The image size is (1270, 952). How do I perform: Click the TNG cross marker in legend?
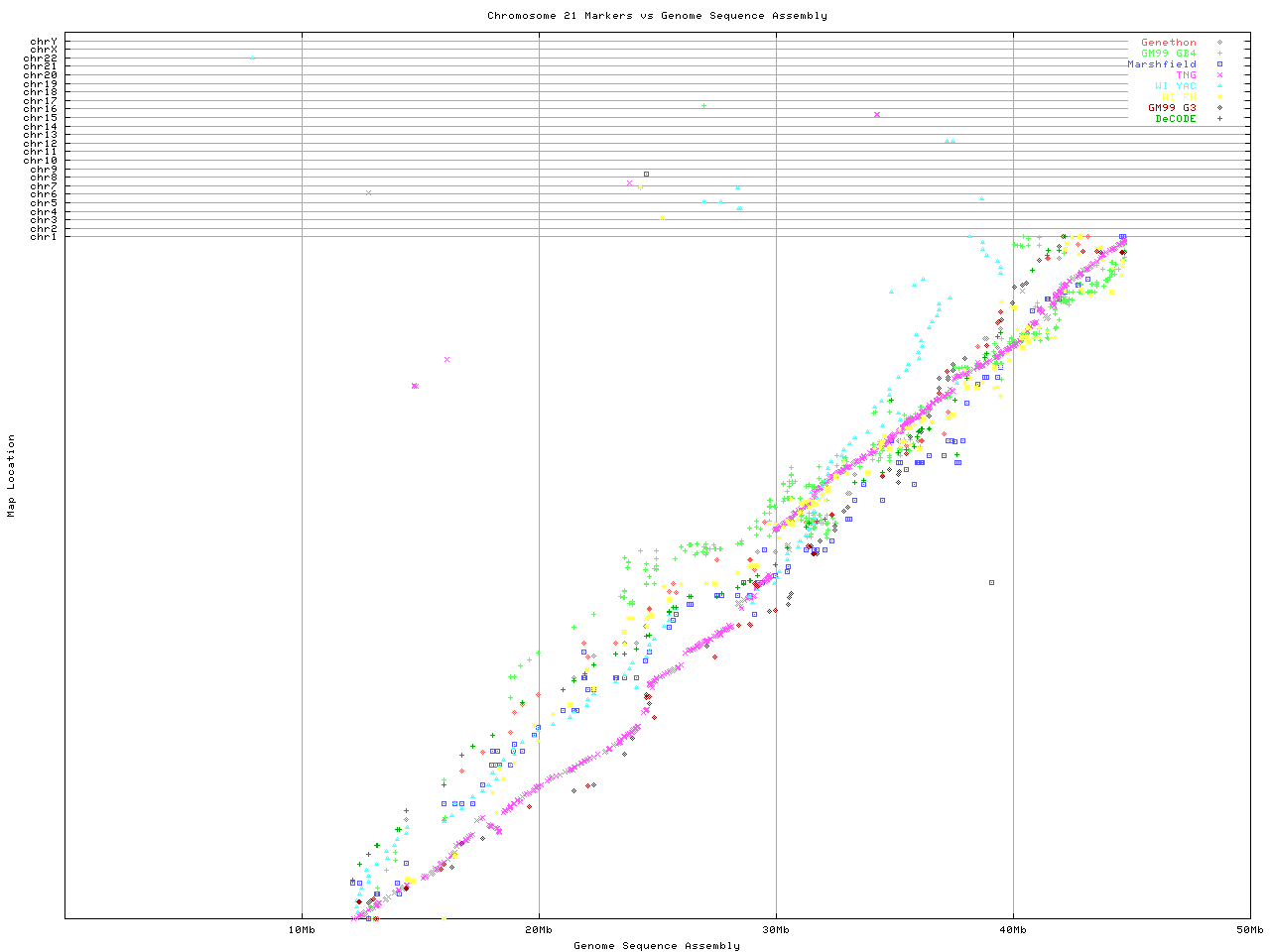1219,75
